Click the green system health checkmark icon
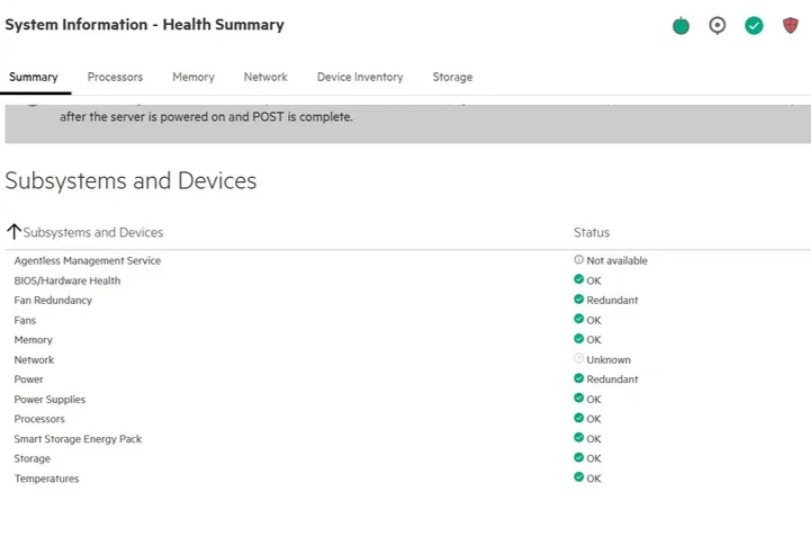The image size is (811, 535). [x=754, y=26]
